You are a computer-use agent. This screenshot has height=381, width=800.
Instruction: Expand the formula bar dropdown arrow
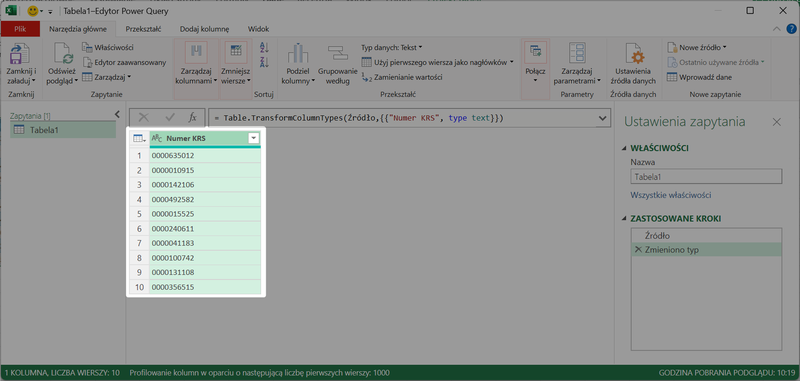coord(602,118)
